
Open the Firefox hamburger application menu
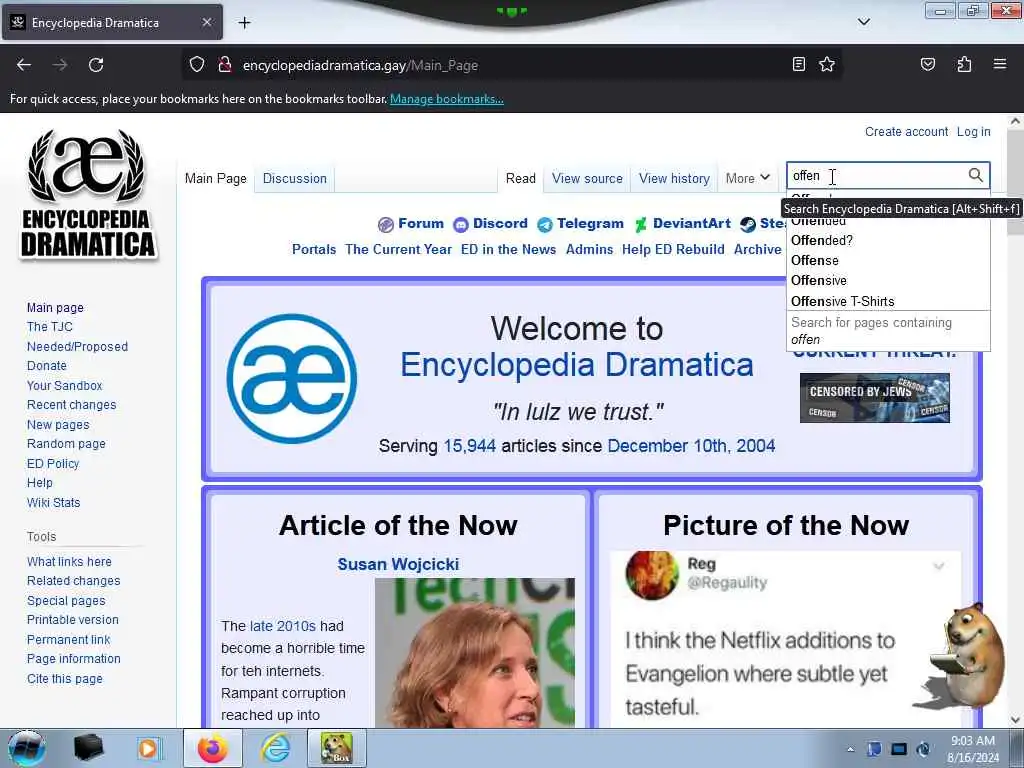[1000, 65]
